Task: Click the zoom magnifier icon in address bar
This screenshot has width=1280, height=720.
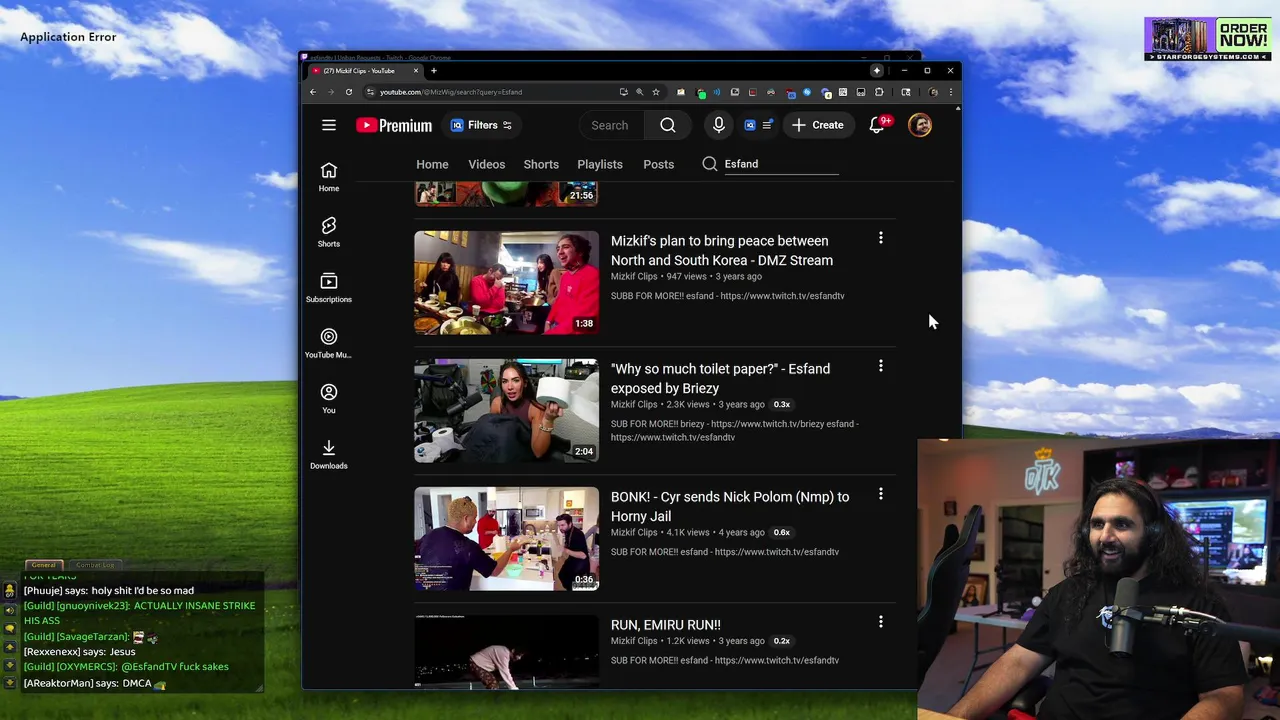Action: [640, 92]
